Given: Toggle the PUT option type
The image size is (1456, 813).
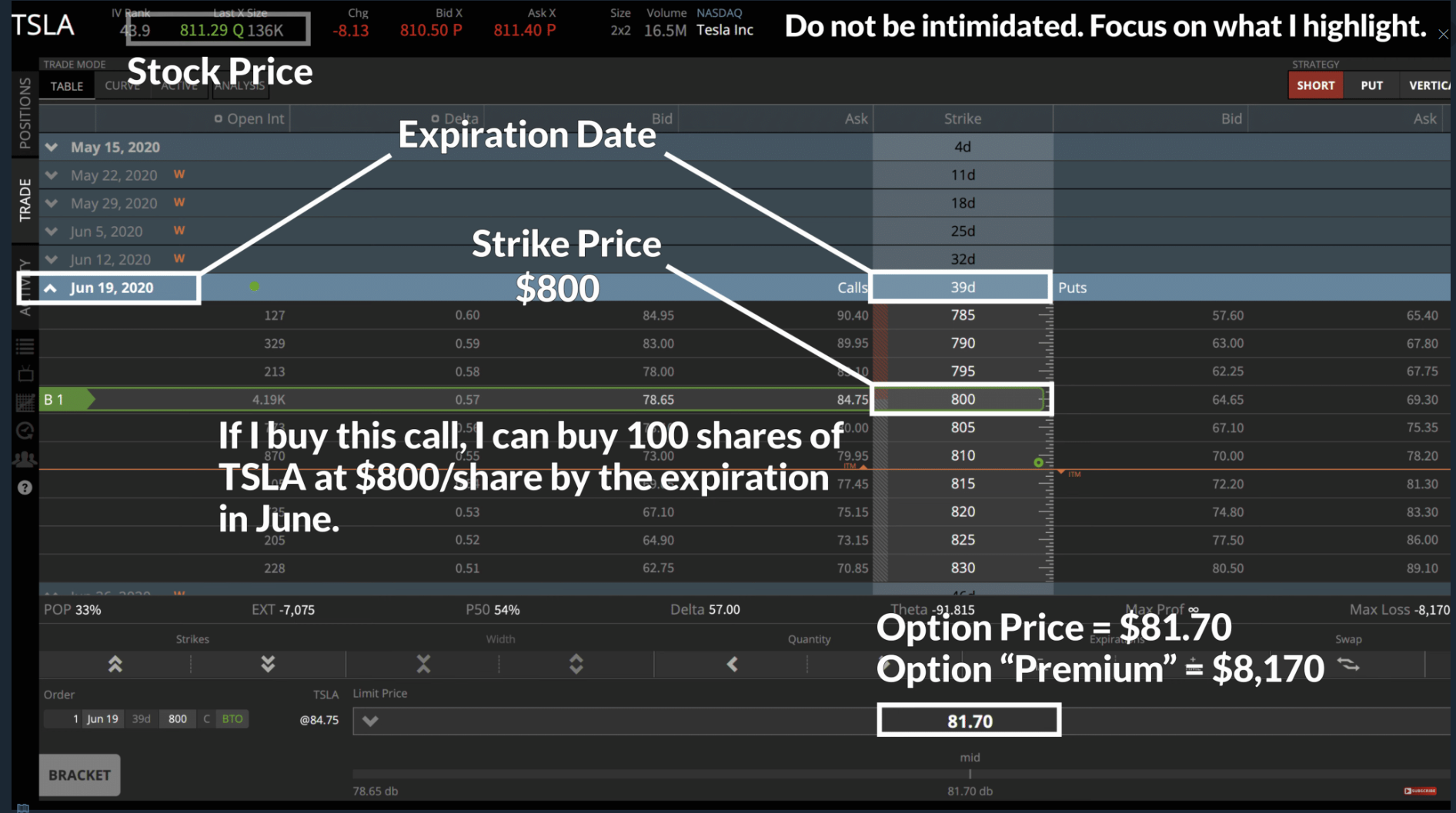Looking at the screenshot, I should click(x=1371, y=85).
